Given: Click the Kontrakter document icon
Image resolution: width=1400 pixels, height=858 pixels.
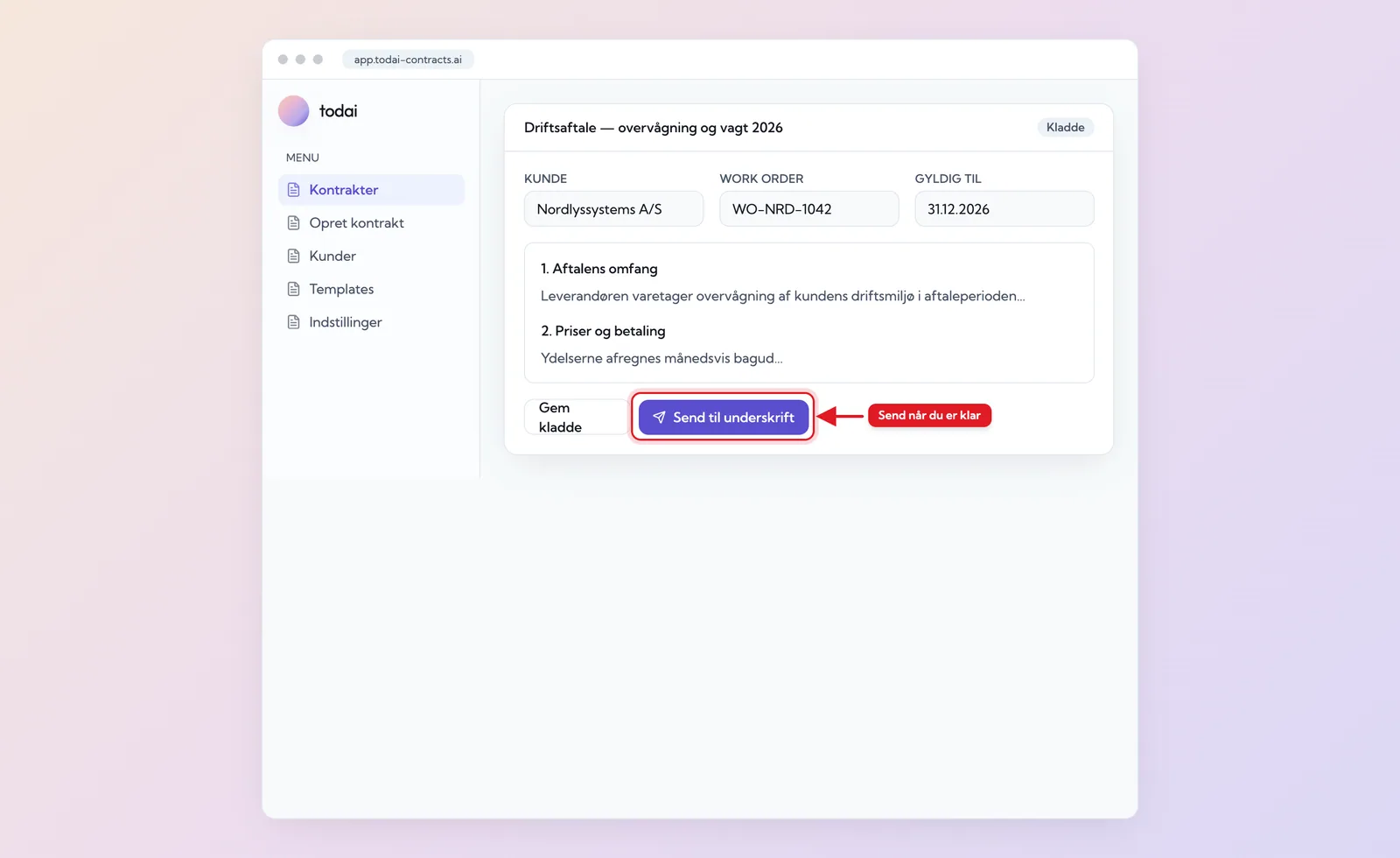Looking at the screenshot, I should tap(294, 190).
